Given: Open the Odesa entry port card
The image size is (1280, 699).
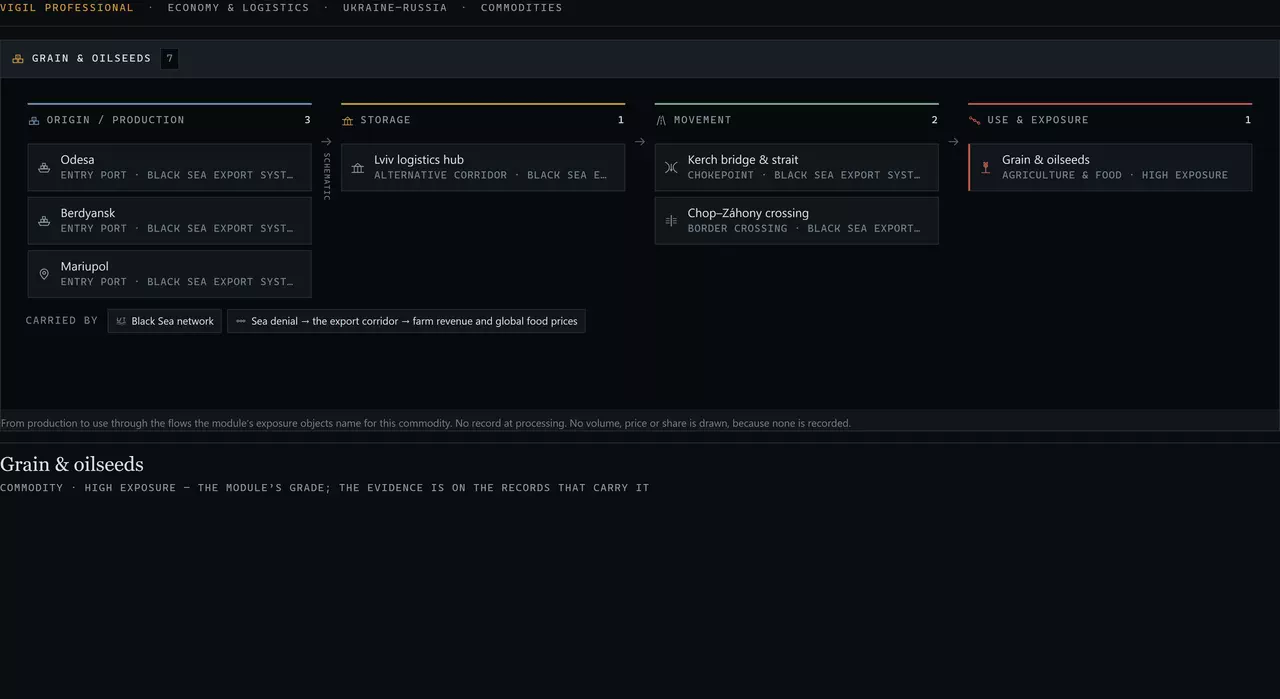Looking at the screenshot, I should (x=170, y=167).
